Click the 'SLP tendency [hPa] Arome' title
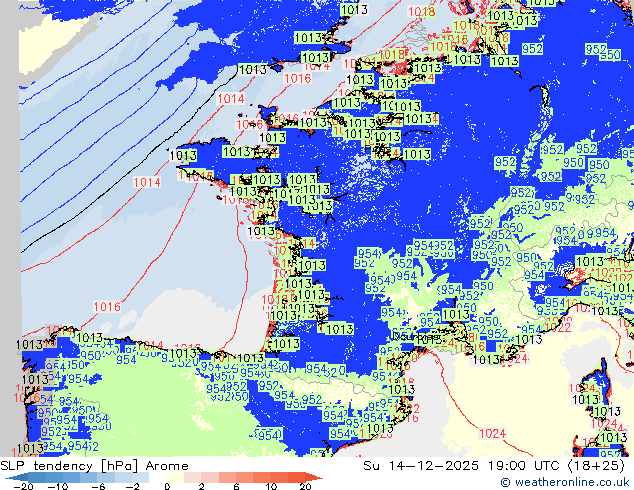 [x=94, y=466]
